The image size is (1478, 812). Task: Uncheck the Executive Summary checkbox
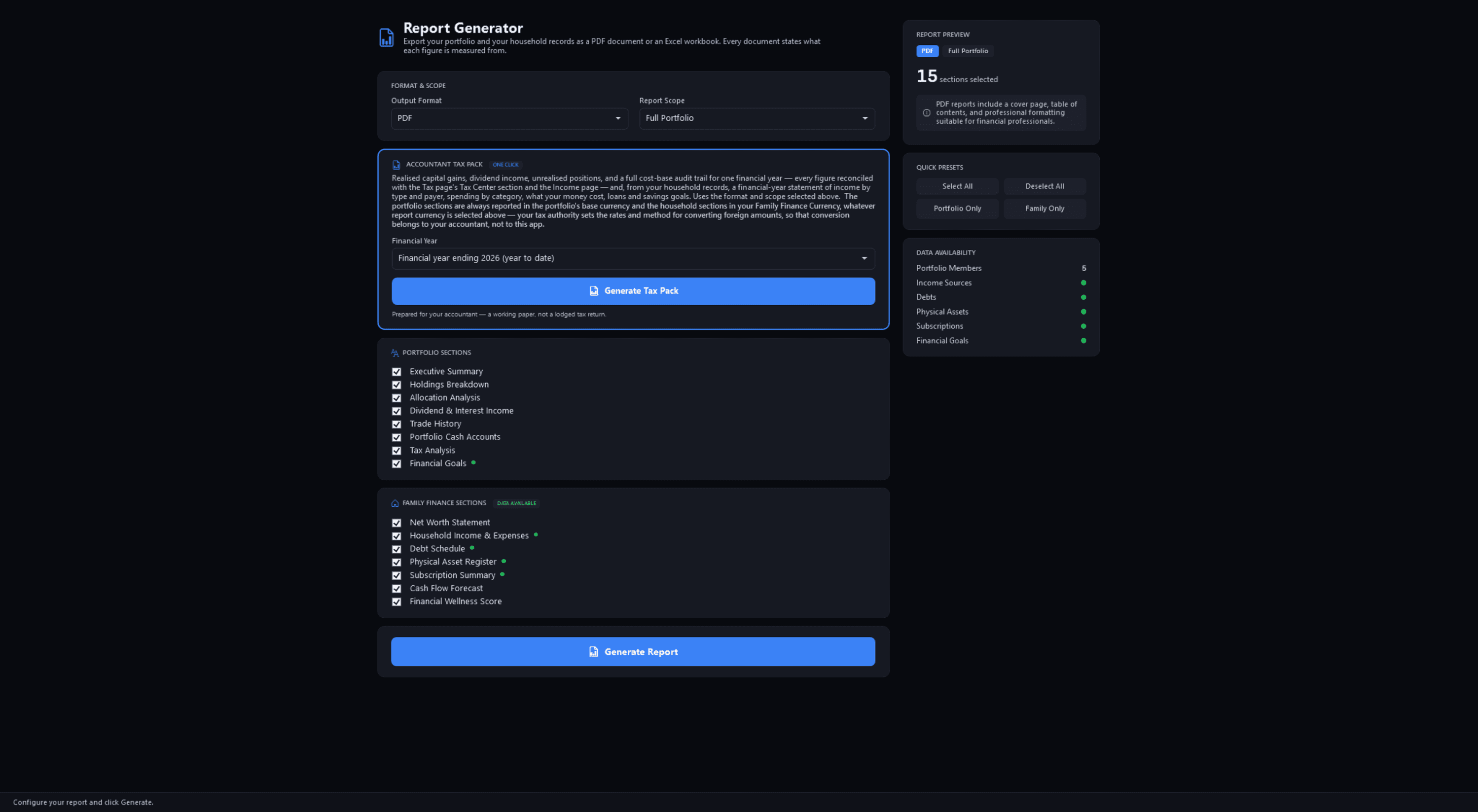pos(397,372)
